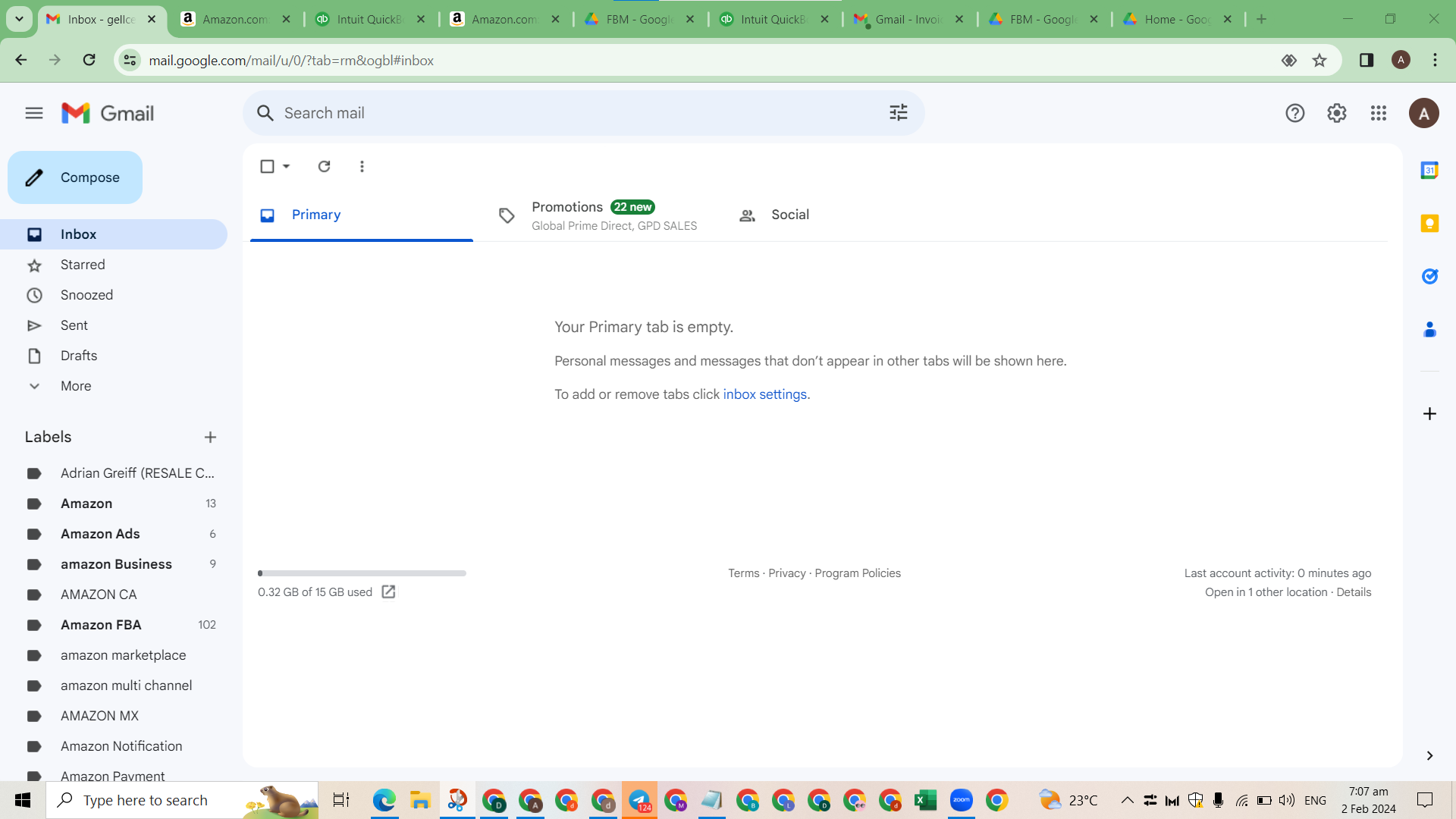Open Google Account avatar in Gmail

(1424, 113)
